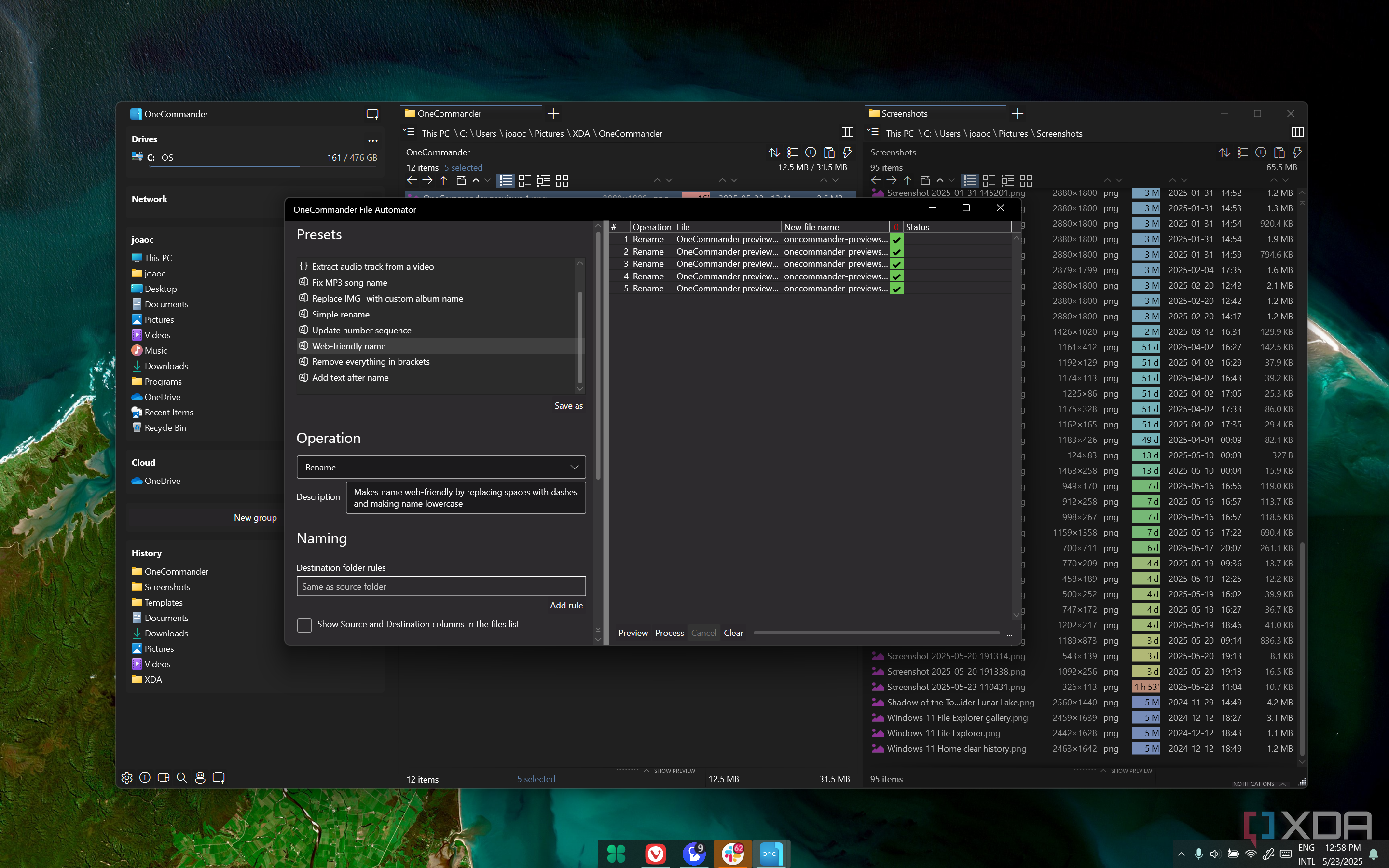This screenshot has height=868, width=1389.
Task: Click the New file name column header
Action: 835,227
